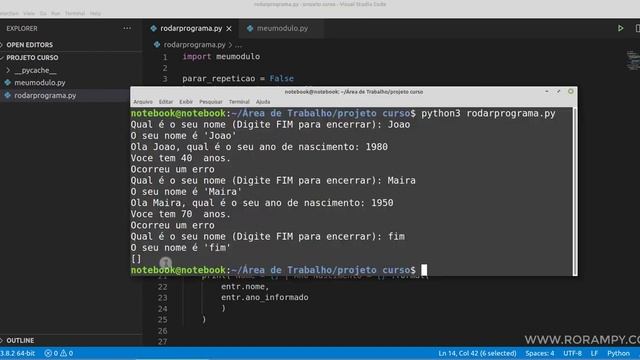The width and height of the screenshot is (640, 360).
Task: Click the EXPLORER panel title
Action: click(22, 28)
